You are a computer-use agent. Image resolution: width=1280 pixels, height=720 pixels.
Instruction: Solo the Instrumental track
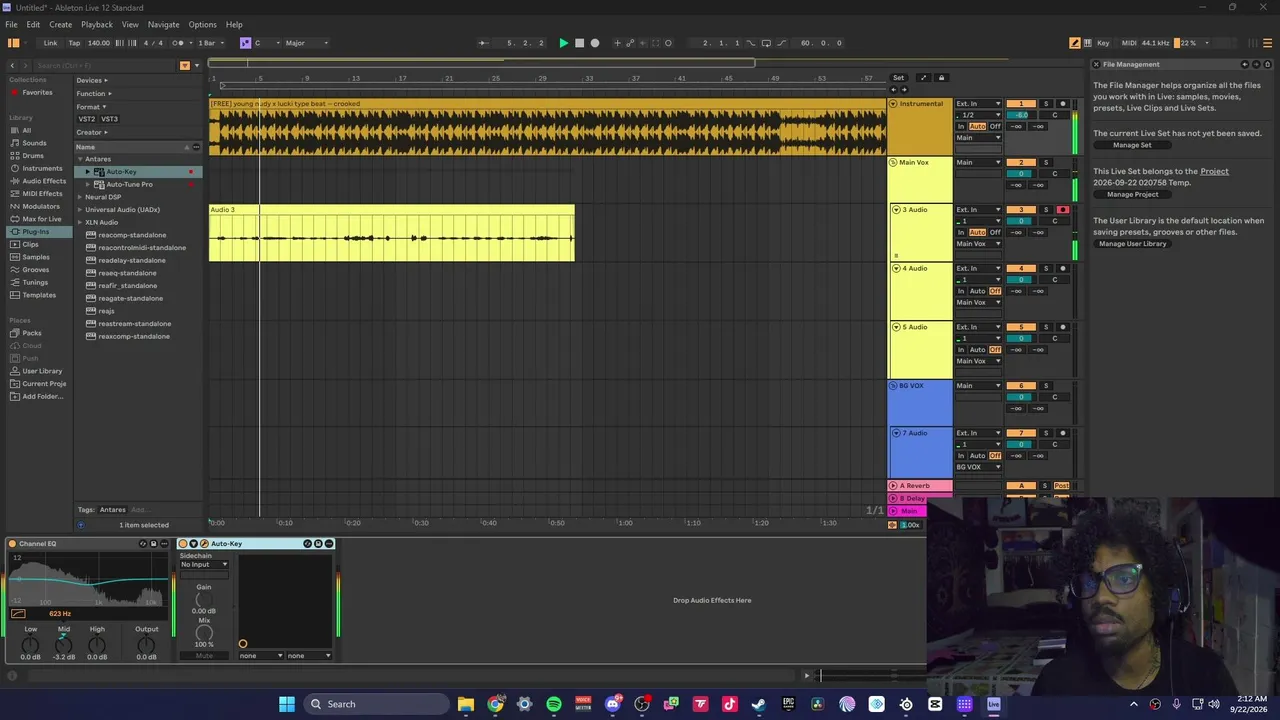pyautogui.click(x=1046, y=104)
